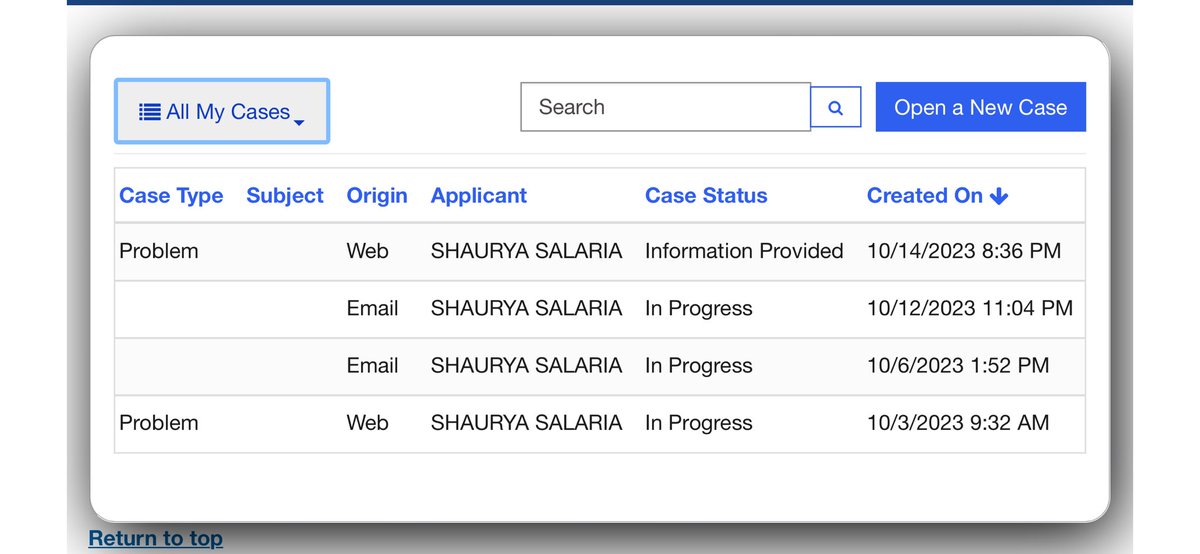The height and width of the screenshot is (554, 1200).
Task: Select date '10/12/2023 11:04 PM'
Action: click(970, 308)
